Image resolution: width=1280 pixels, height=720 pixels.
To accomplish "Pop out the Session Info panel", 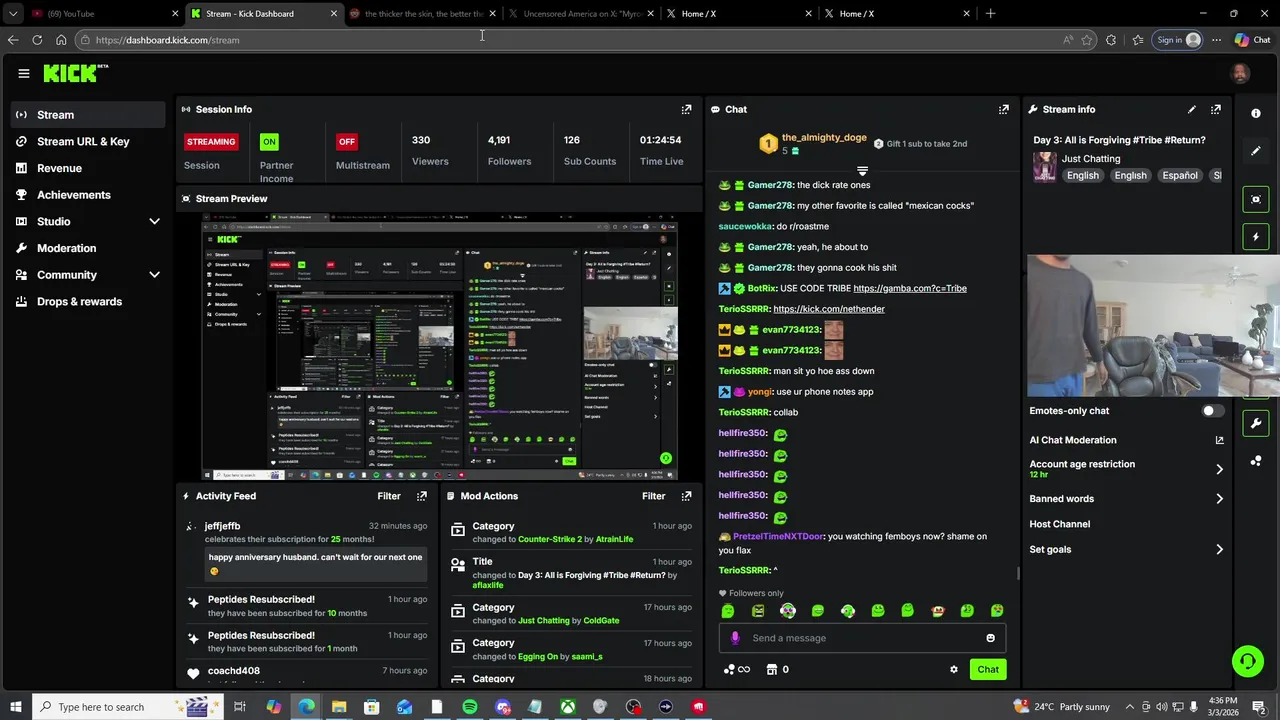I will tap(686, 109).
